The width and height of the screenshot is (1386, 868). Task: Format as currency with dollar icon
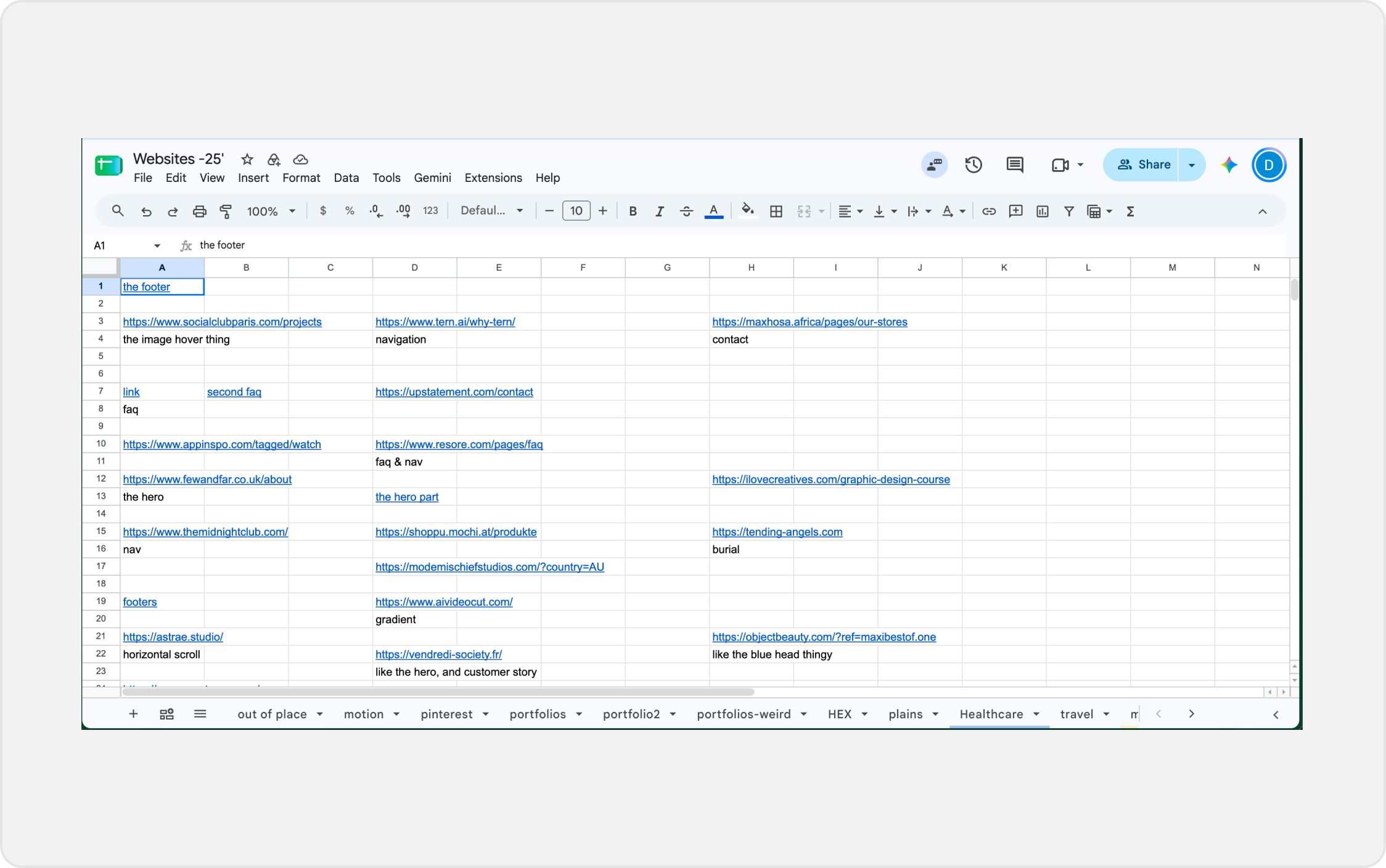[x=323, y=211]
